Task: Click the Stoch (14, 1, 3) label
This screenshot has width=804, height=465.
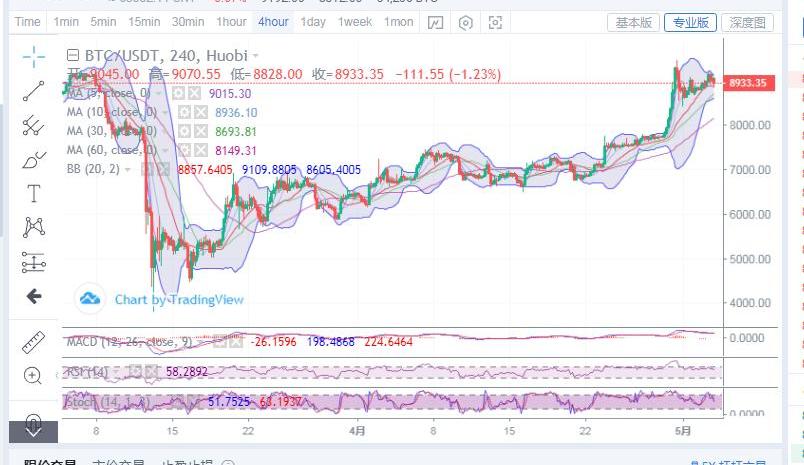Action: [107, 401]
